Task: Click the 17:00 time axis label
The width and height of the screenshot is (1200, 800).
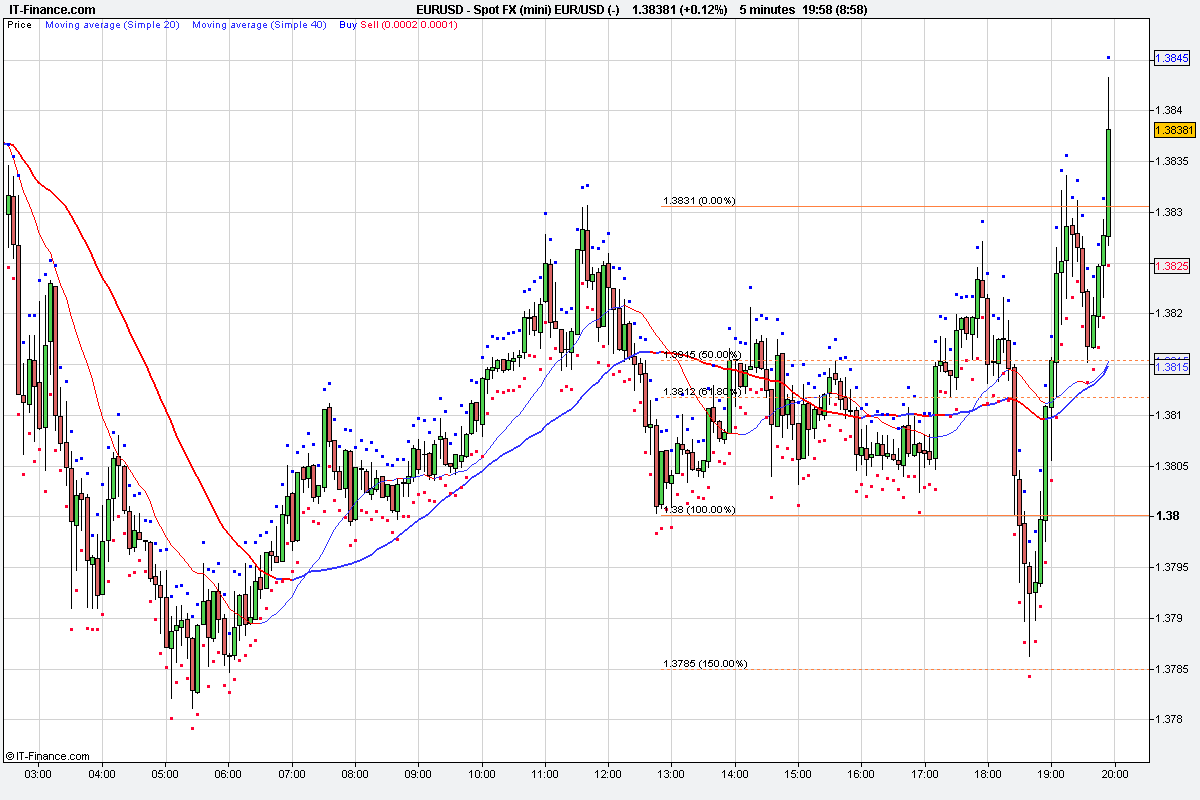Action: tap(925, 774)
